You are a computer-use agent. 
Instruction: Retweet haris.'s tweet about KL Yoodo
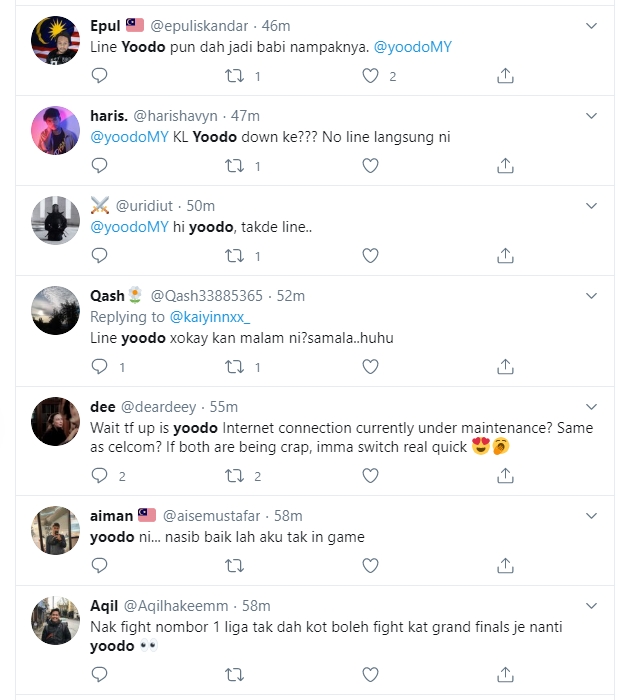[236, 166]
